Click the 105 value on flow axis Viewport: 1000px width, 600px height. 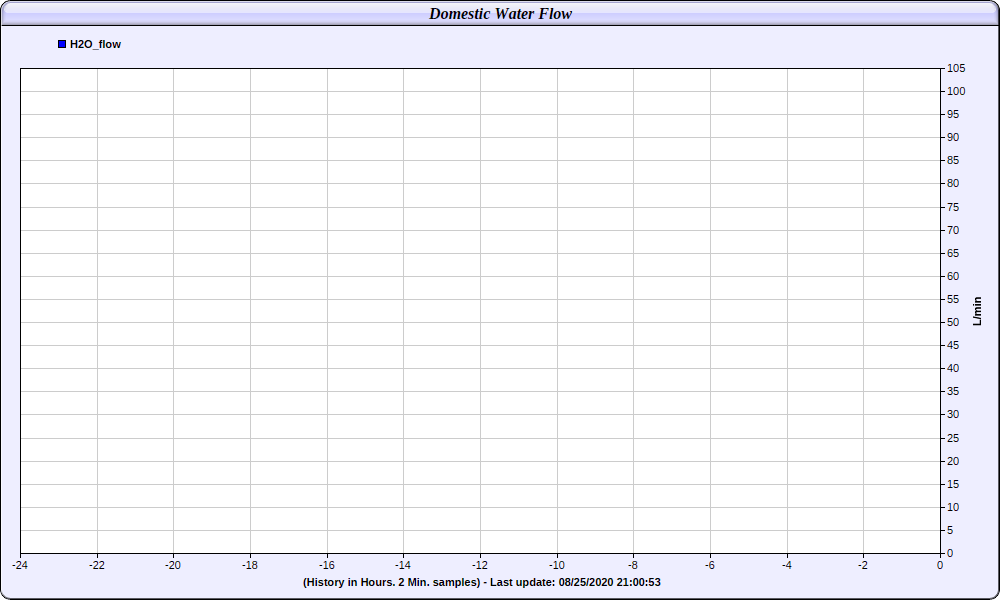[x=956, y=68]
